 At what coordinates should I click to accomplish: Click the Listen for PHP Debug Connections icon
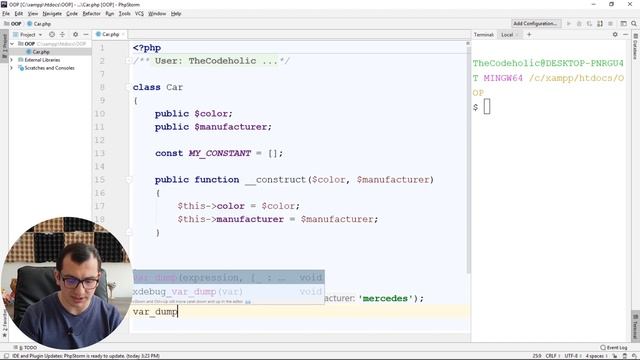tap(600, 24)
